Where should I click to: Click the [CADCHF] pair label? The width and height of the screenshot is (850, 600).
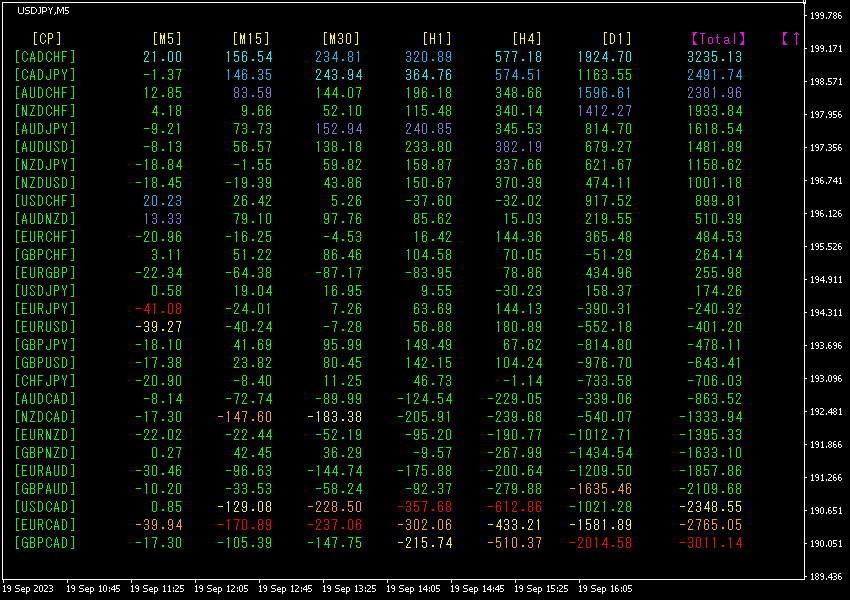coord(45,57)
